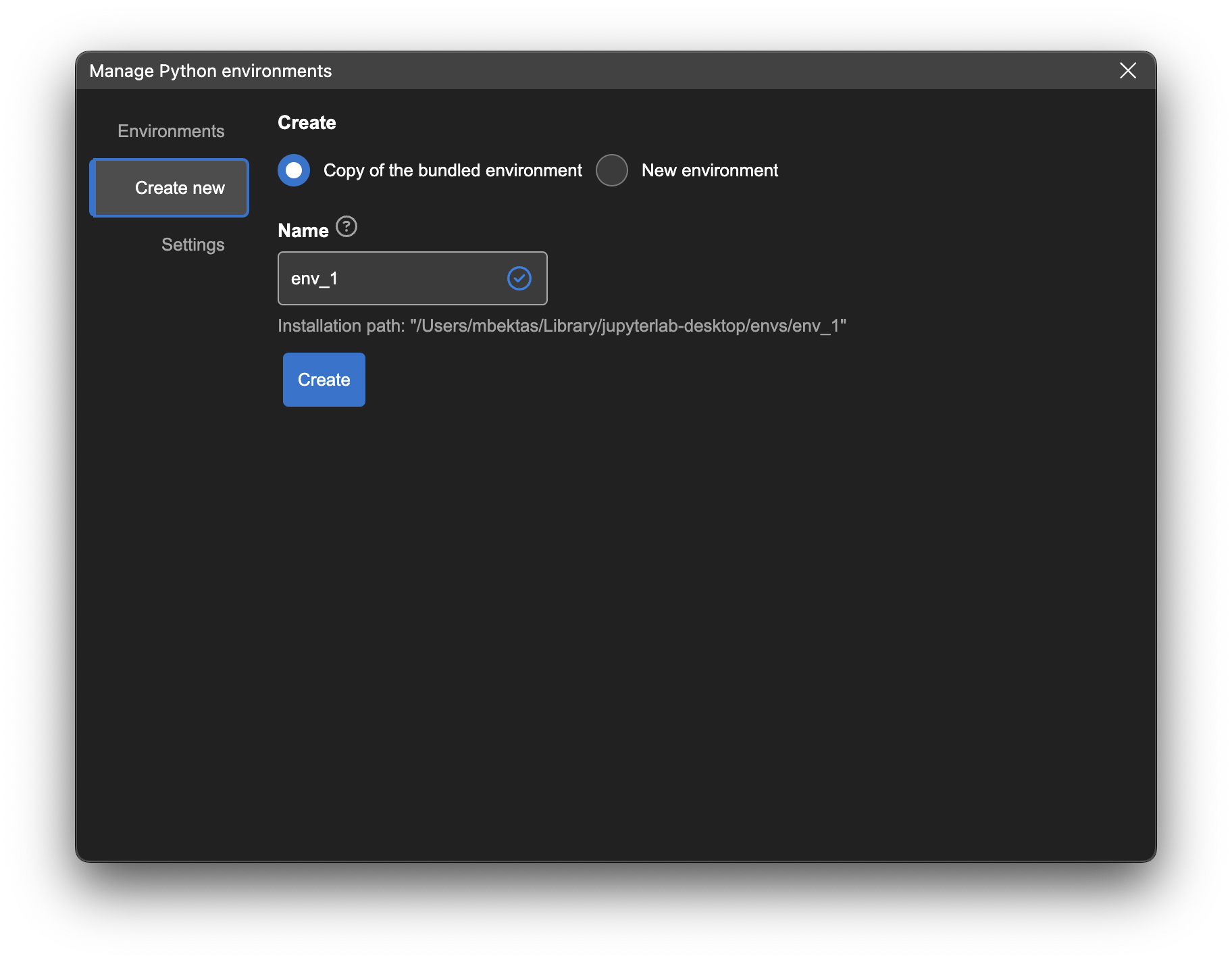The image size is (1232, 962).
Task: Click the Name help question mark icon
Action: [346, 226]
